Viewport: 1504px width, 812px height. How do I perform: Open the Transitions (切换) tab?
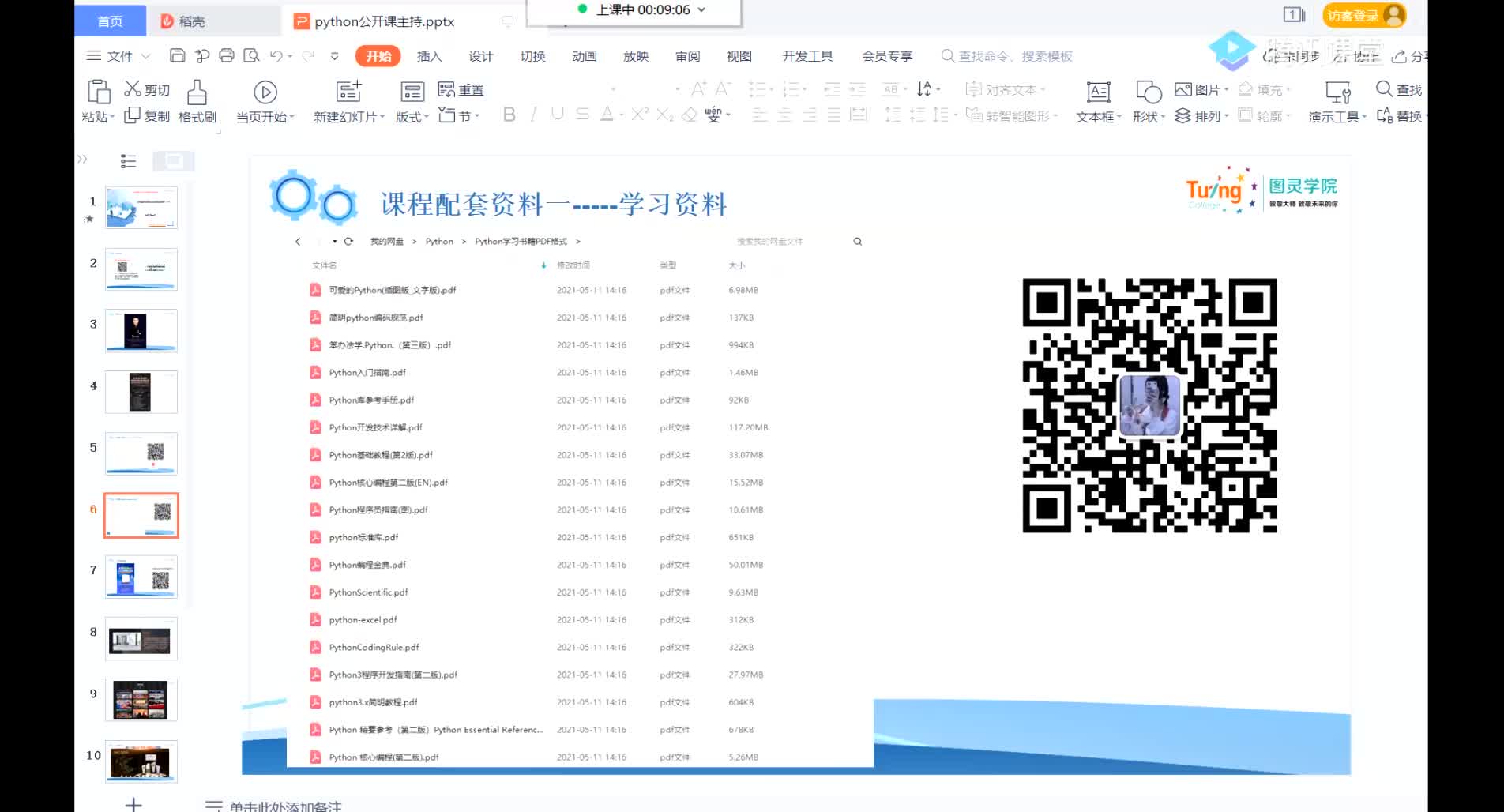pyautogui.click(x=532, y=56)
